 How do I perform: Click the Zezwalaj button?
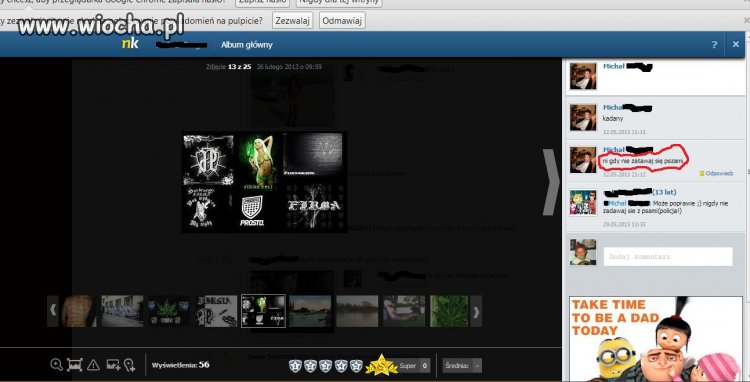292,21
